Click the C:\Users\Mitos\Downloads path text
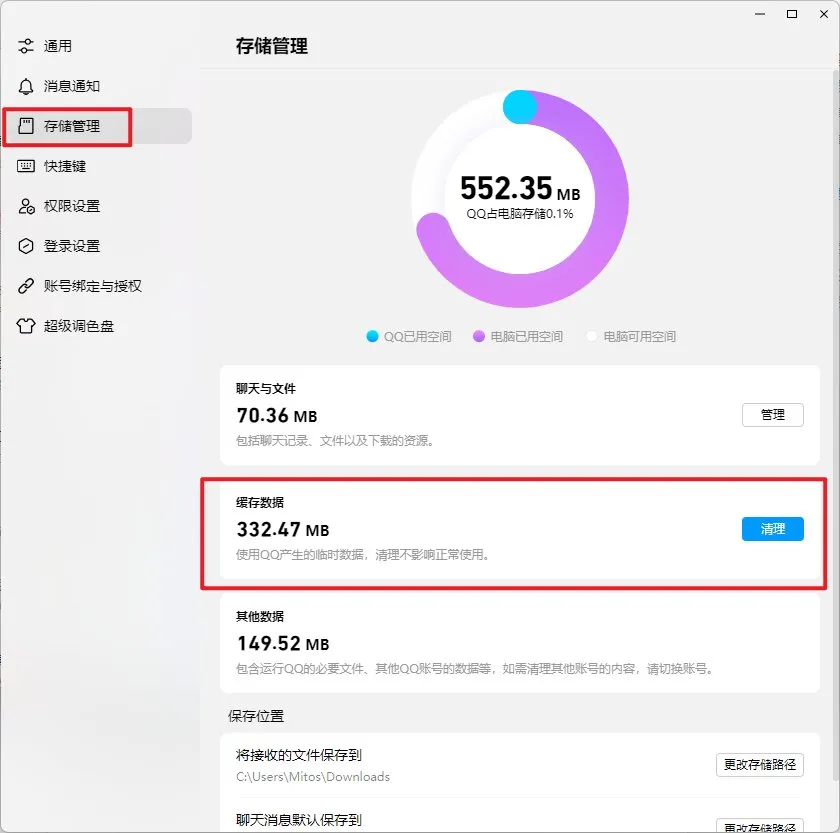This screenshot has height=833, width=840. [x=313, y=777]
